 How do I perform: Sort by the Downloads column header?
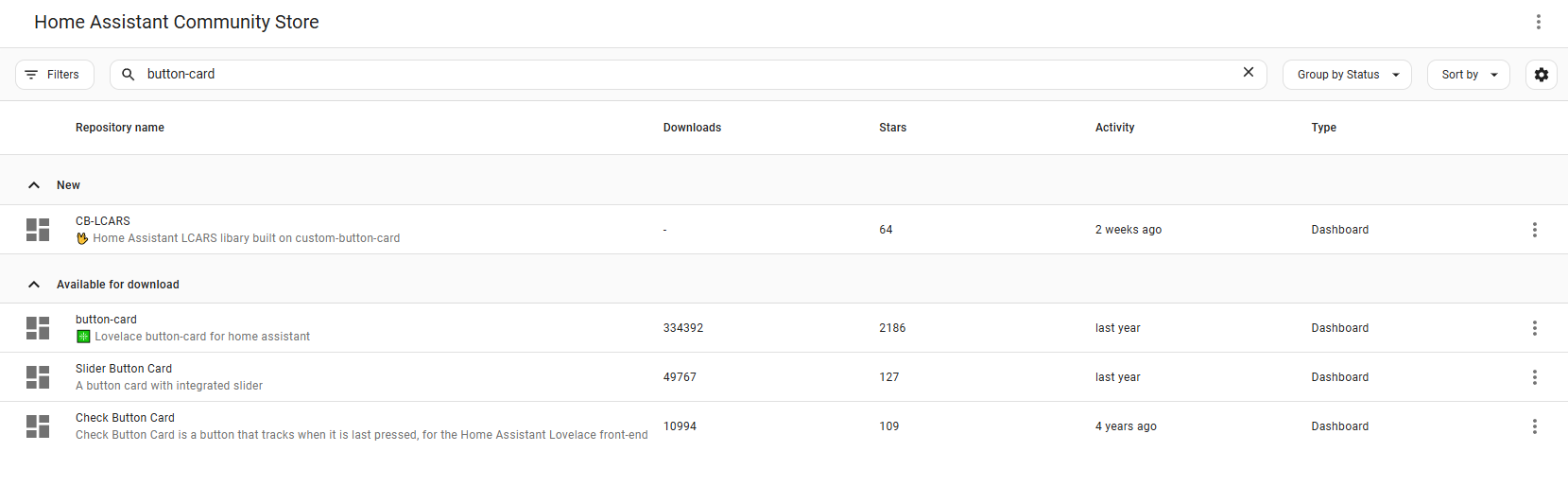tap(692, 128)
